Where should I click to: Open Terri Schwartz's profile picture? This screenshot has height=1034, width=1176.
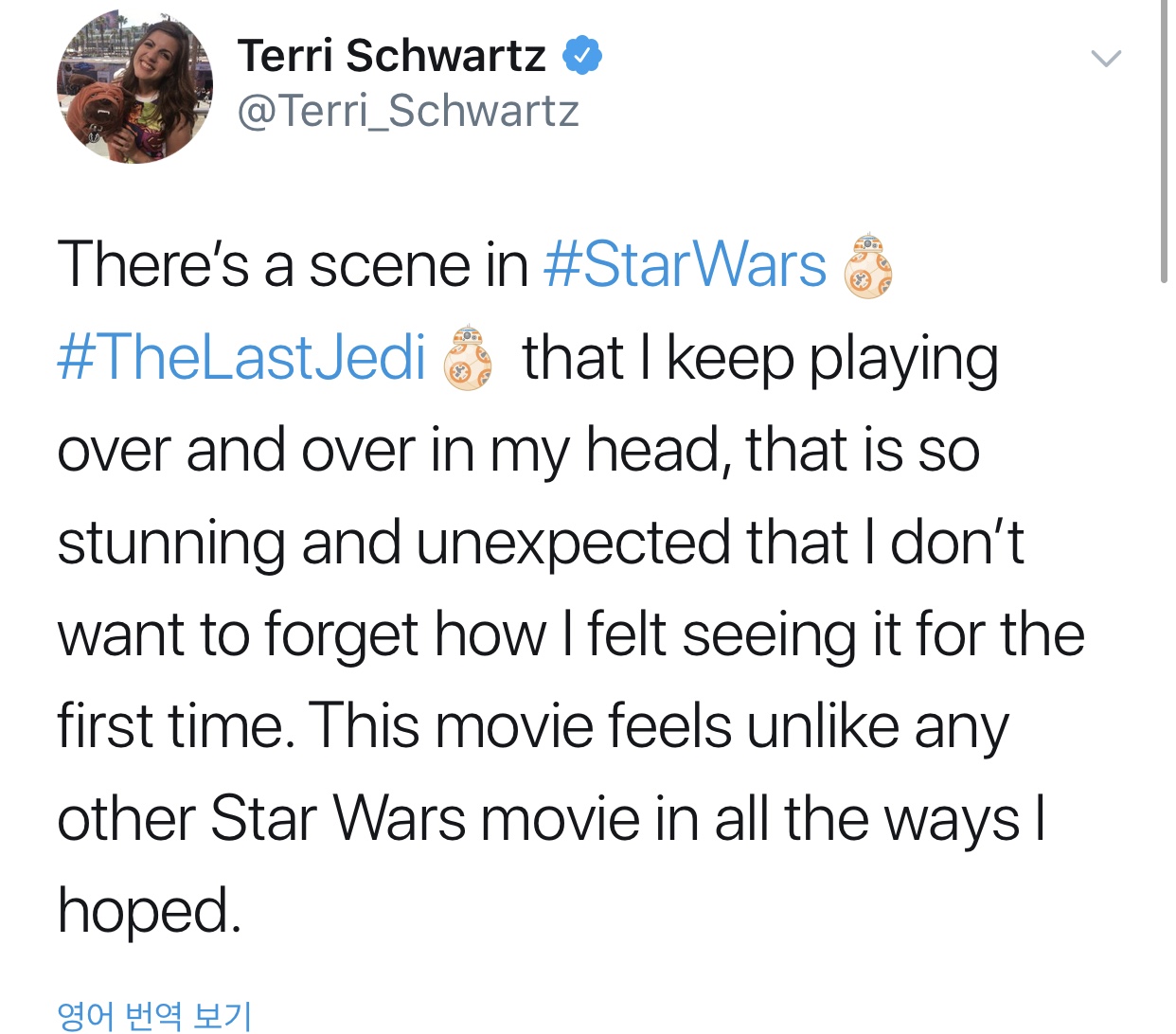pyautogui.click(x=134, y=86)
